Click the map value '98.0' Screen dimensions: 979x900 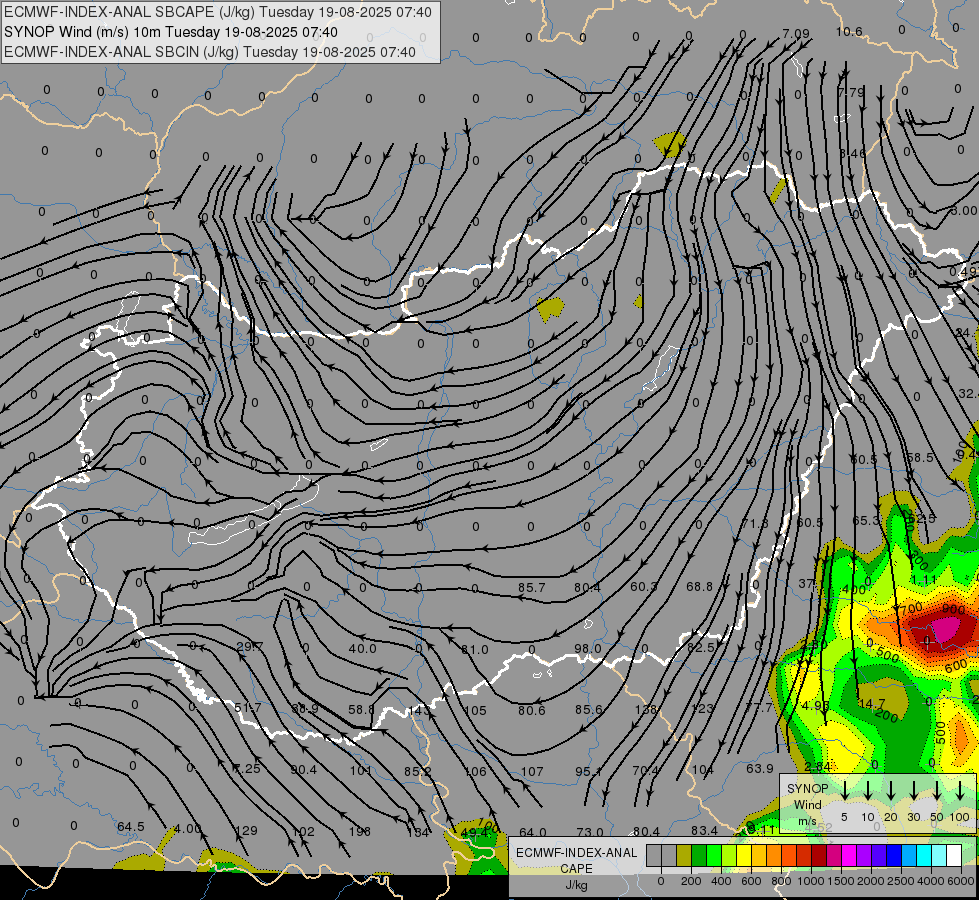(588, 648)
